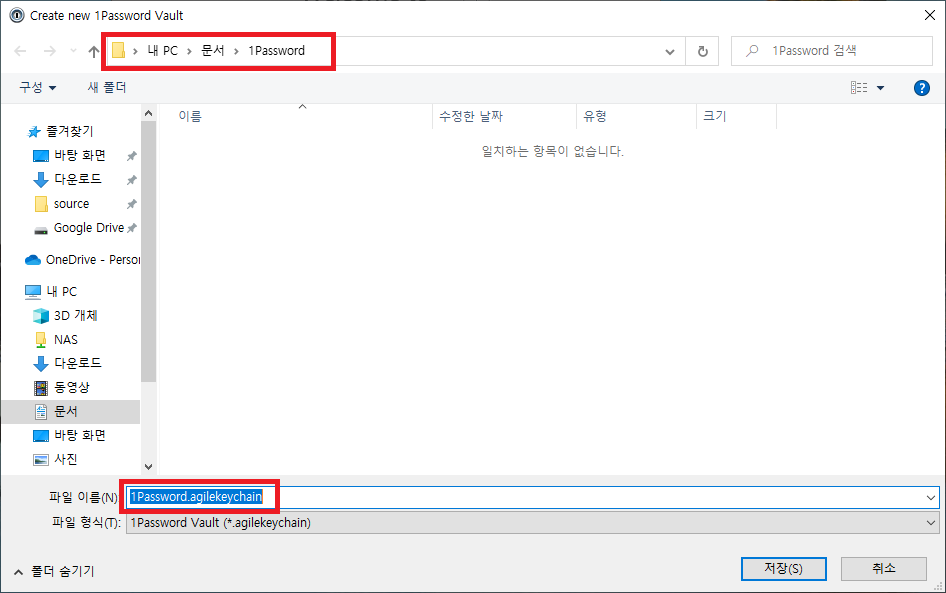
Task: Sort by the '크기' column header
Action: pos(736,116)
